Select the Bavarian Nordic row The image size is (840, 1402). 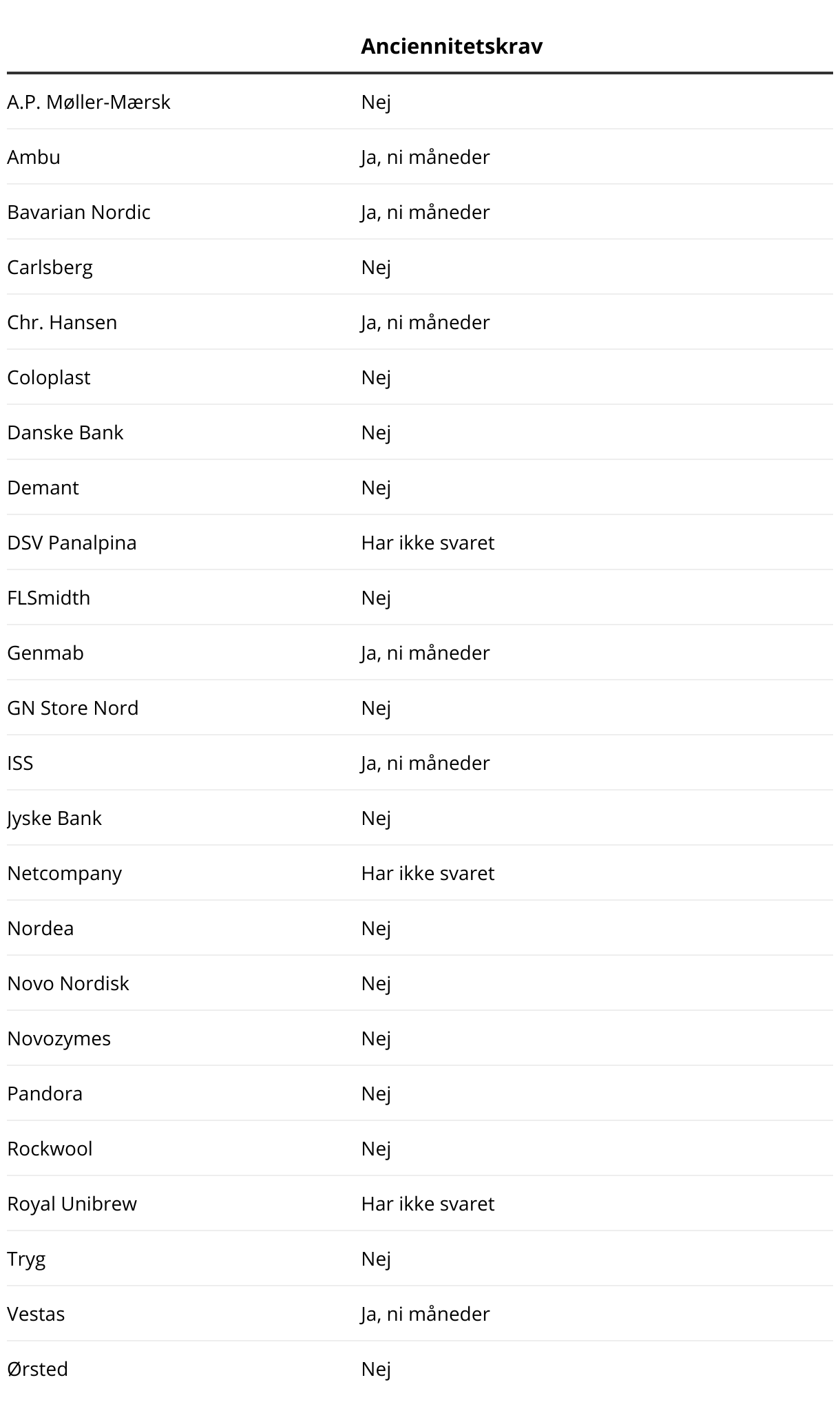pyautogui.click(x=78, y=212)
